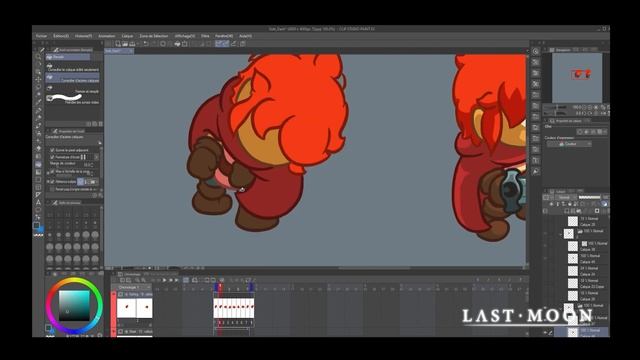This screenshot has height=360, width=640.
Task: Click the red playhead marker on timeline
Action: point(220,287)
